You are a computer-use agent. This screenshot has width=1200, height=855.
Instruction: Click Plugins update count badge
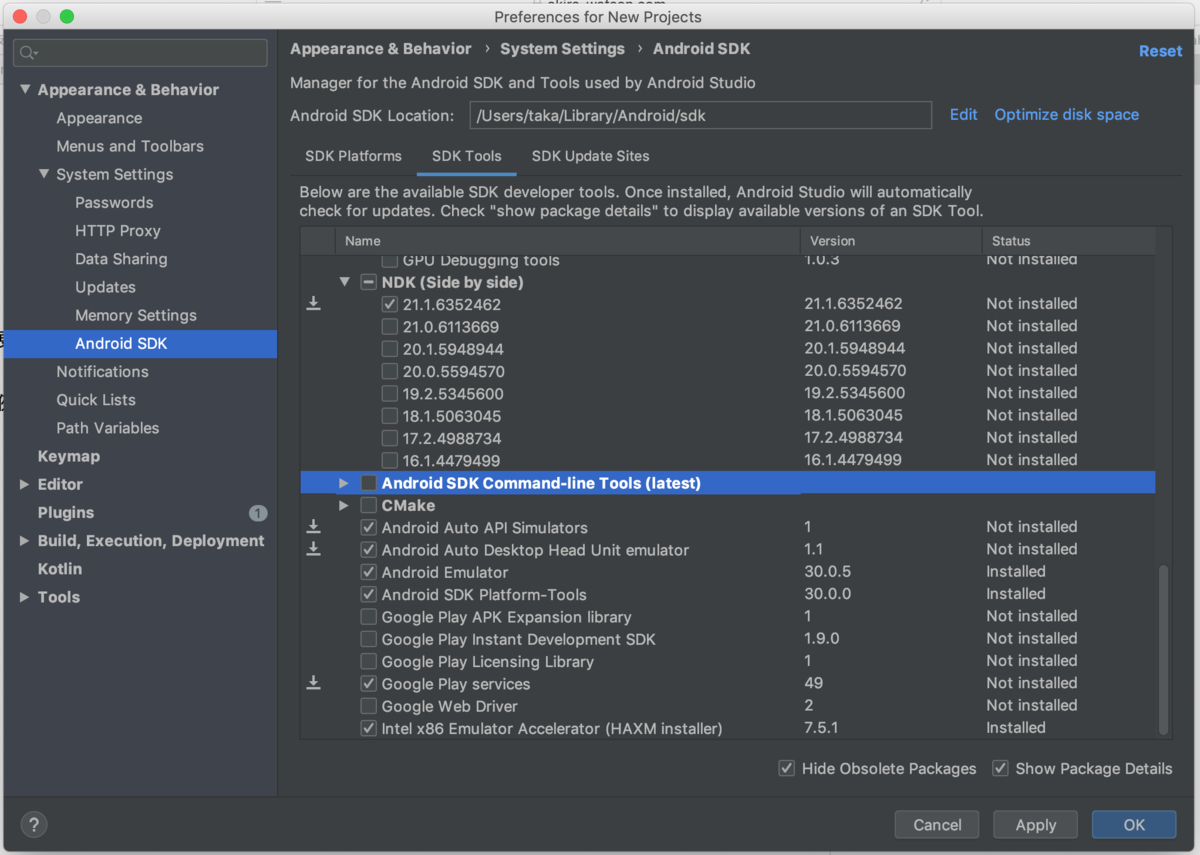coord(258,513)
